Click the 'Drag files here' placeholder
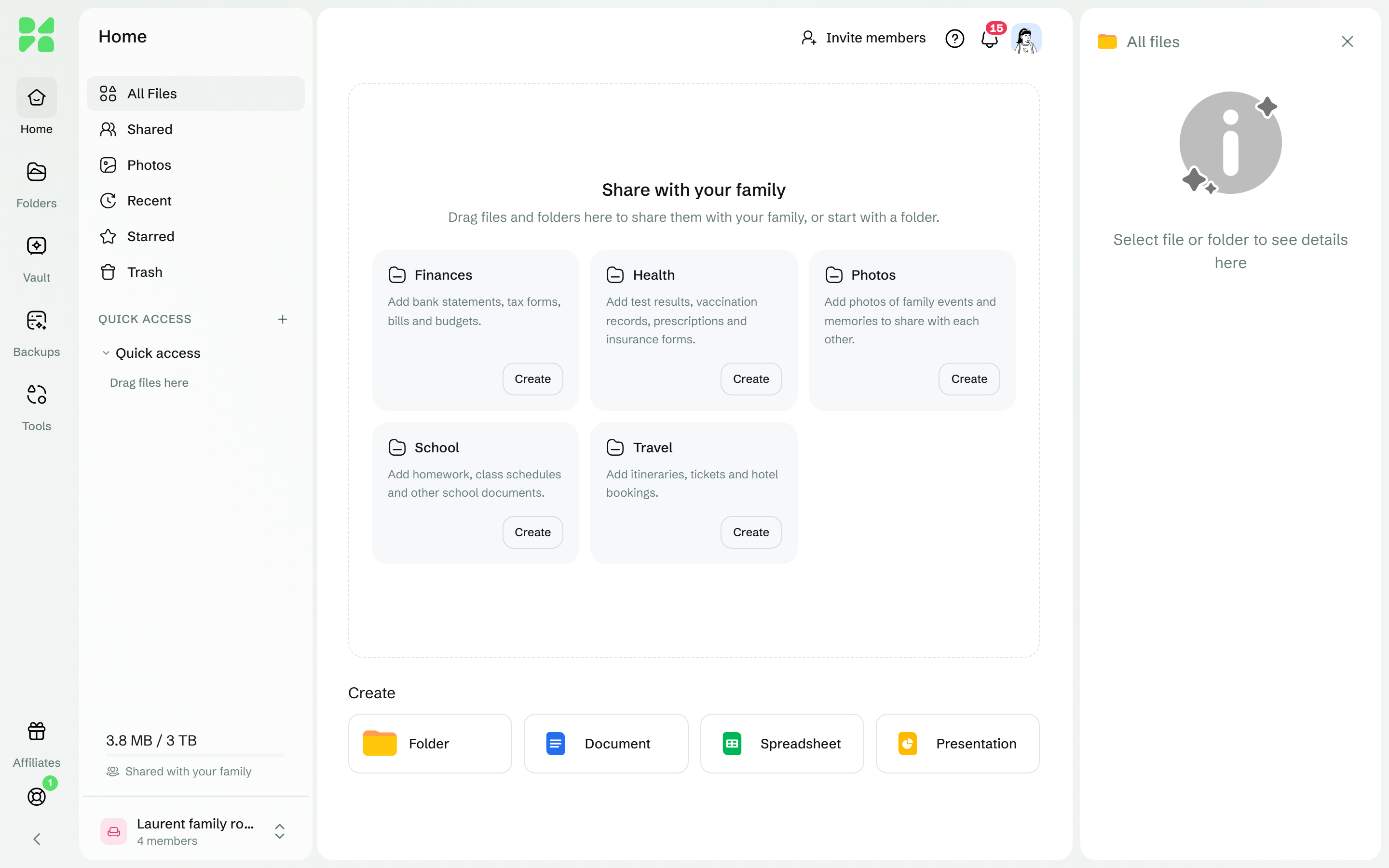 149,383
